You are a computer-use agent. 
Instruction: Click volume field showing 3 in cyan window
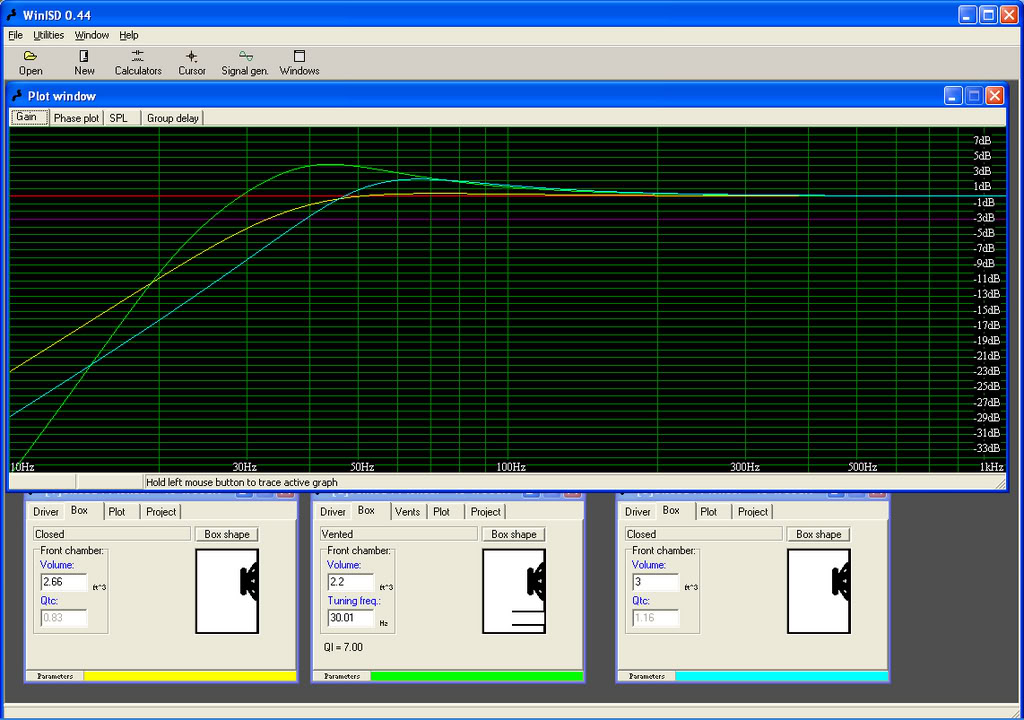pyautogui.click(x=655, y=582)
